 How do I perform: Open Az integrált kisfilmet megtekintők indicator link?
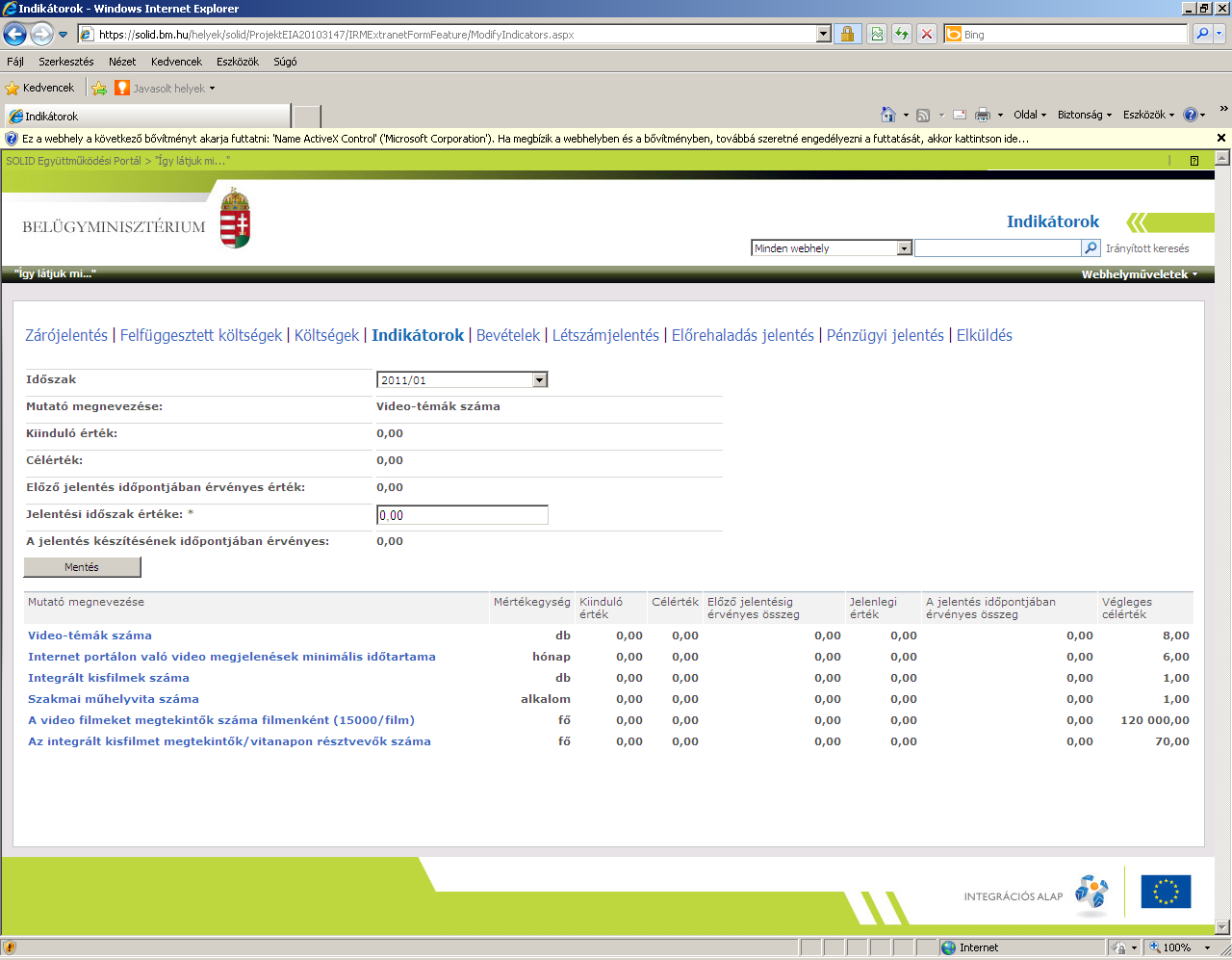pos(229,741)
